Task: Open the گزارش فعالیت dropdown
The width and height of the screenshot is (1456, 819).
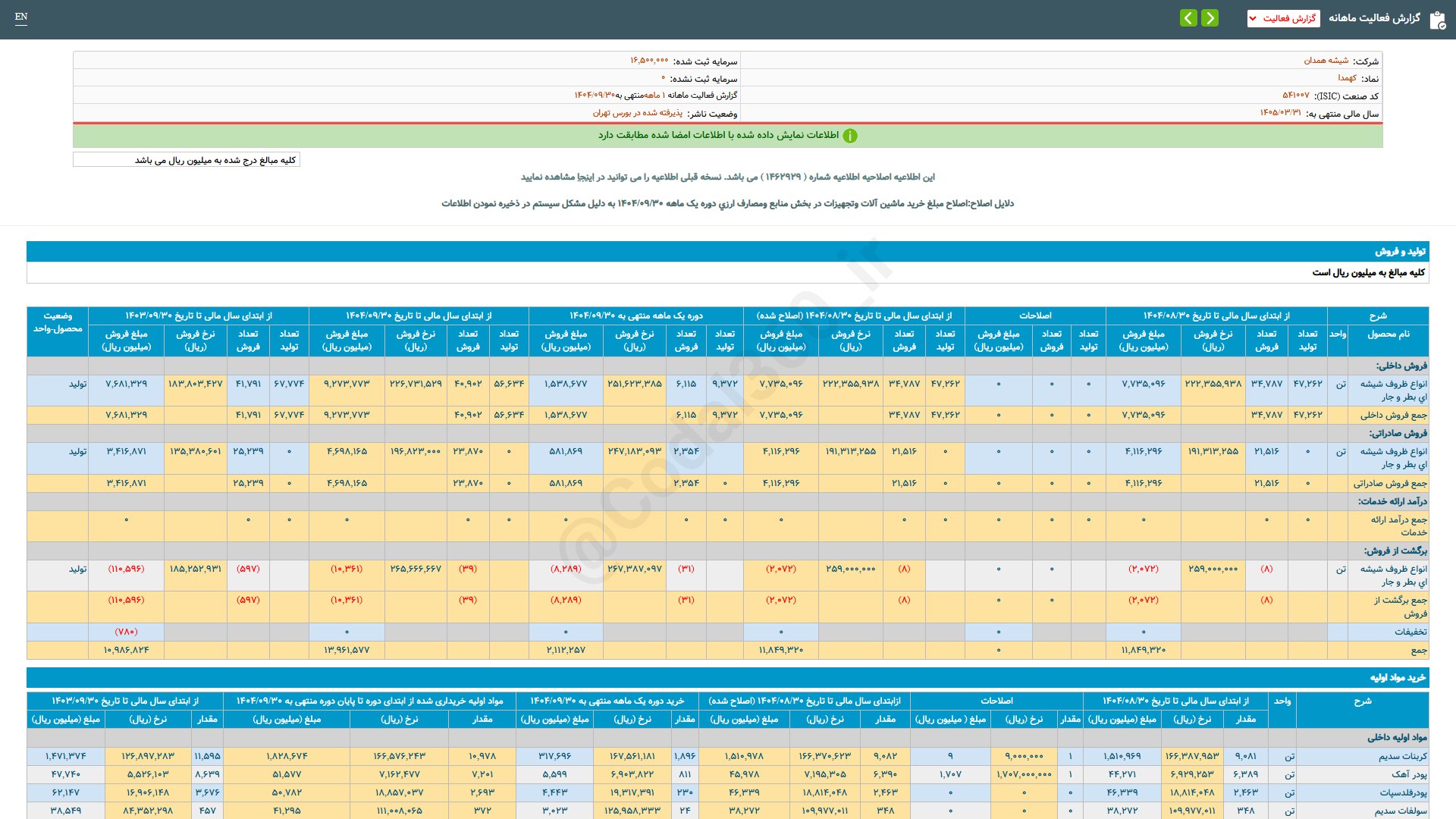Action: pyautogui.click(x=1283, y=18)
